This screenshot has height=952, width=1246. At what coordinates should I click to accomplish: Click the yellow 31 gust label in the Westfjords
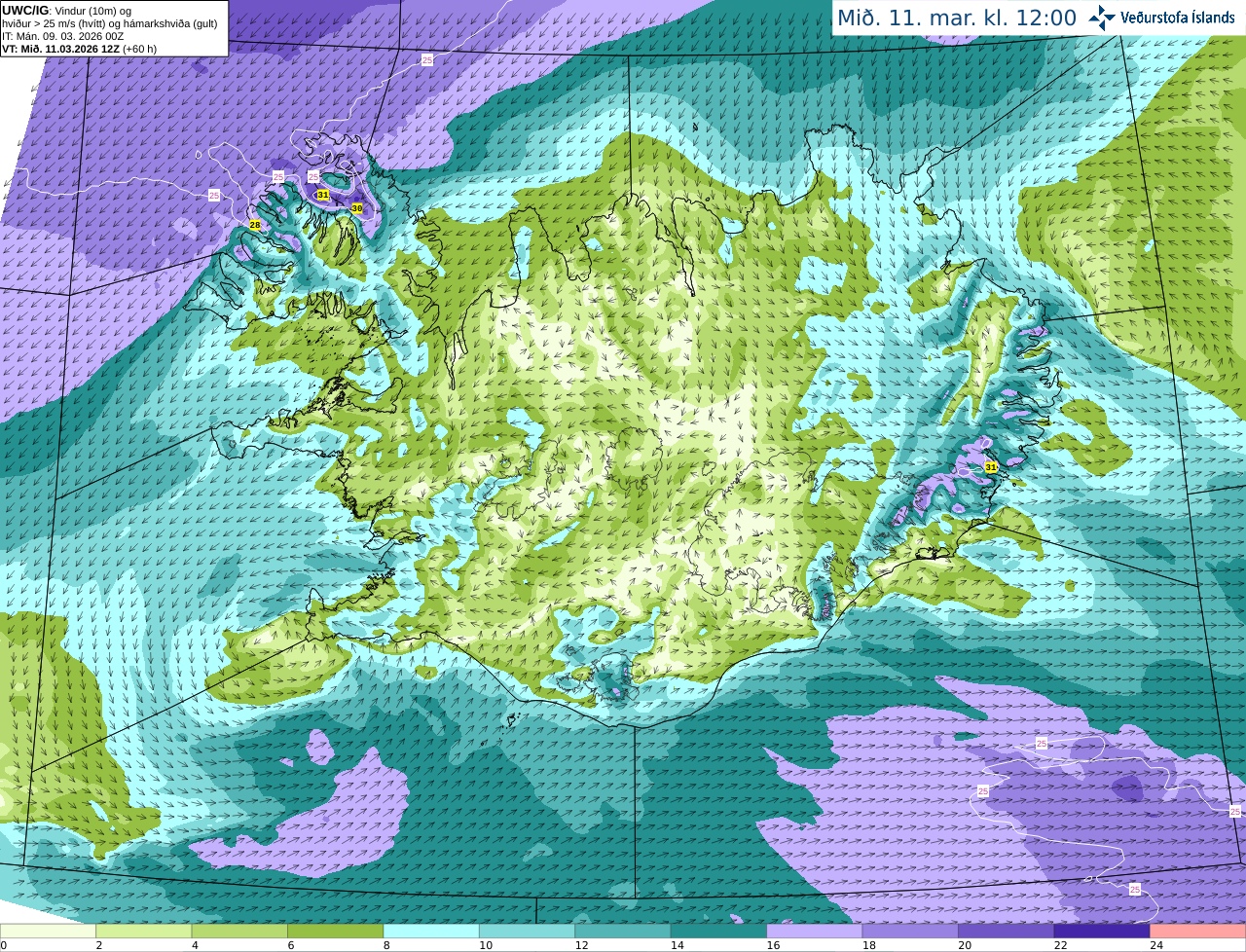(x=323, y=195)
